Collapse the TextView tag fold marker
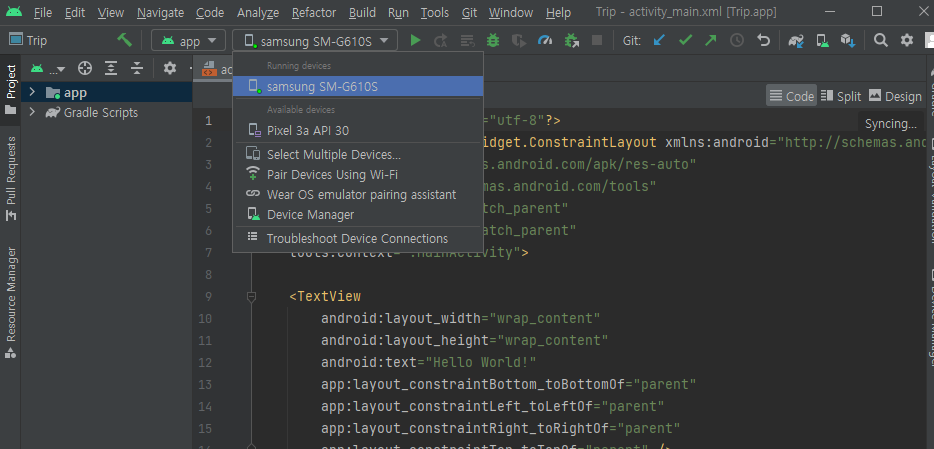 pos(251,296)
